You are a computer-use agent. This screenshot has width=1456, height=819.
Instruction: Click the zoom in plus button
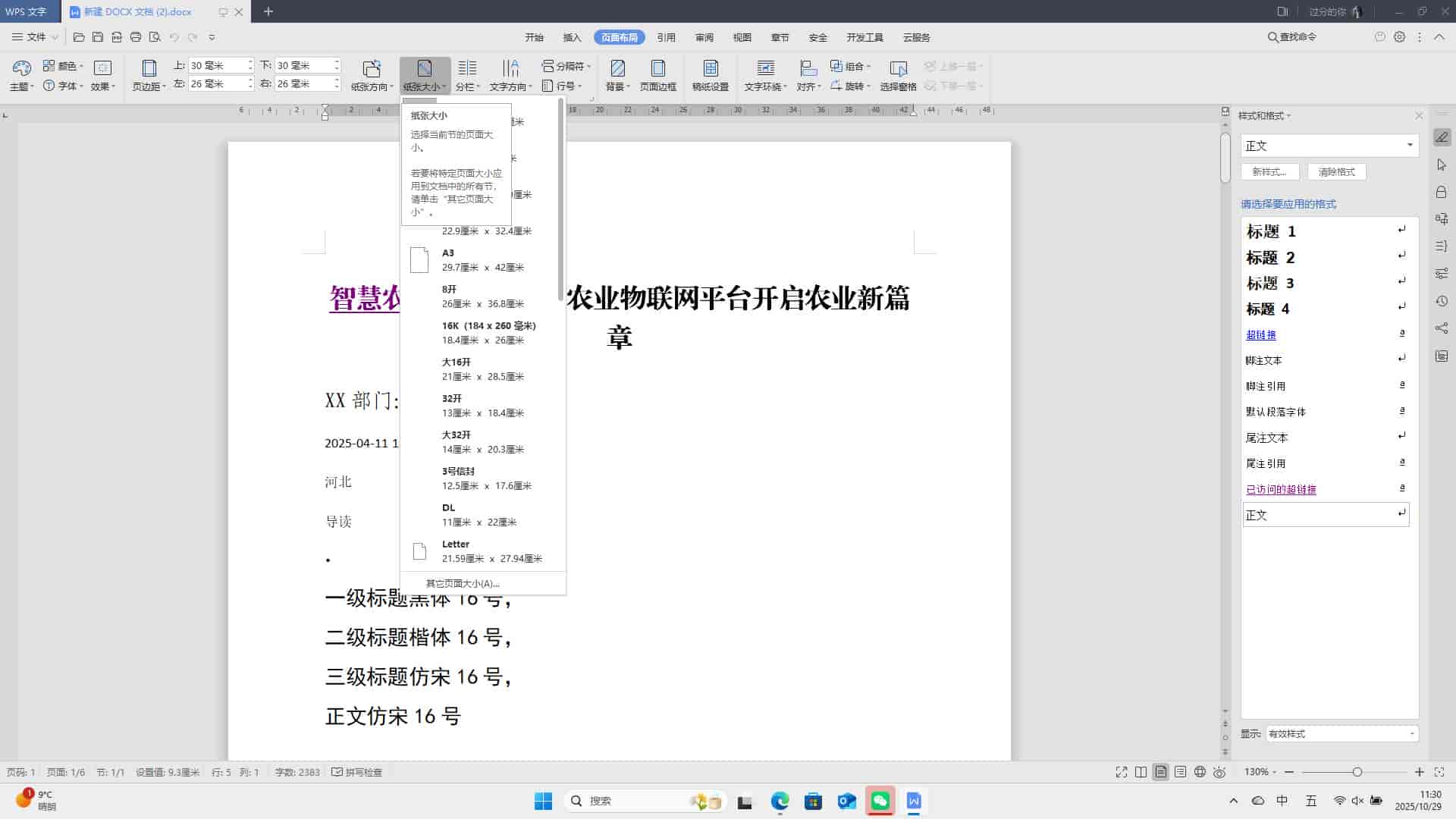click(x=1420, y=772)
